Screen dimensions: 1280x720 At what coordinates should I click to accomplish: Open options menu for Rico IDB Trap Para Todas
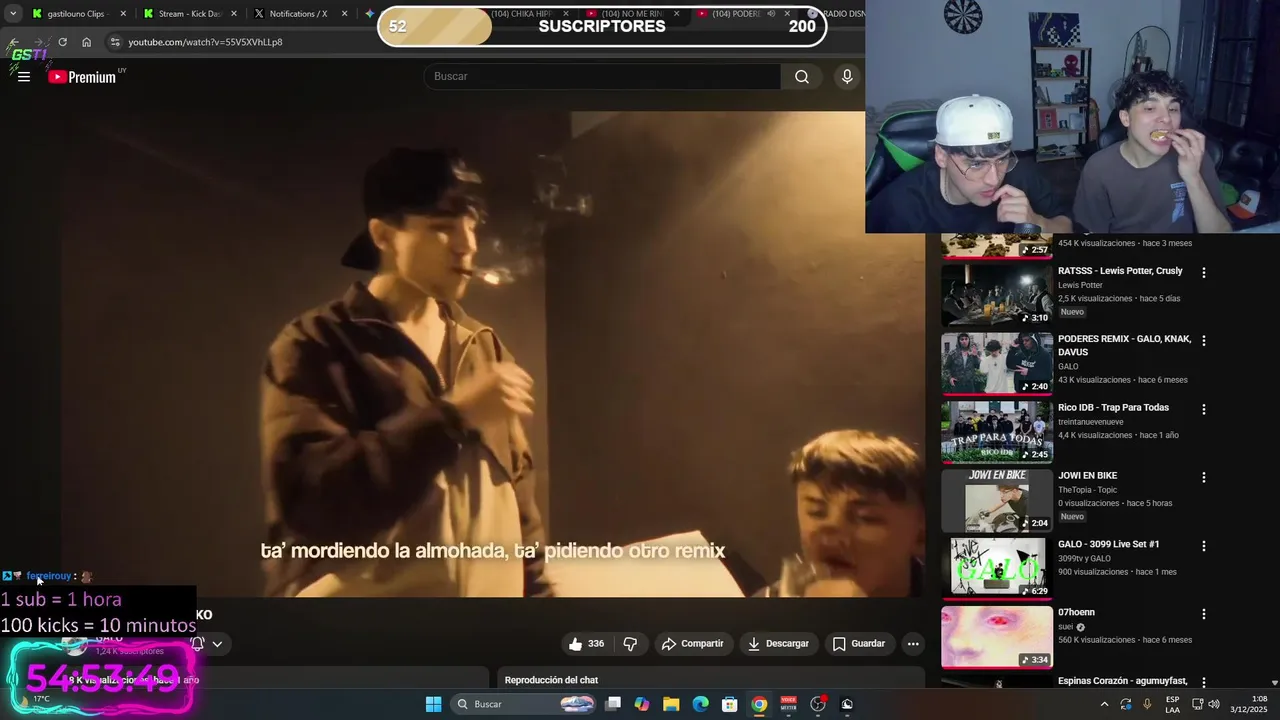tap(1203, 409)
